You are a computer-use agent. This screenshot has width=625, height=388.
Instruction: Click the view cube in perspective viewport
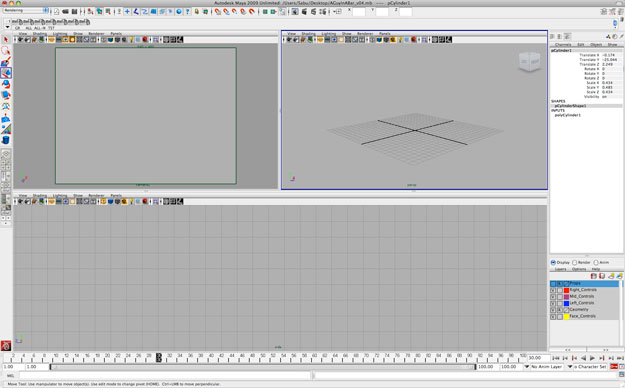point(529,61)
